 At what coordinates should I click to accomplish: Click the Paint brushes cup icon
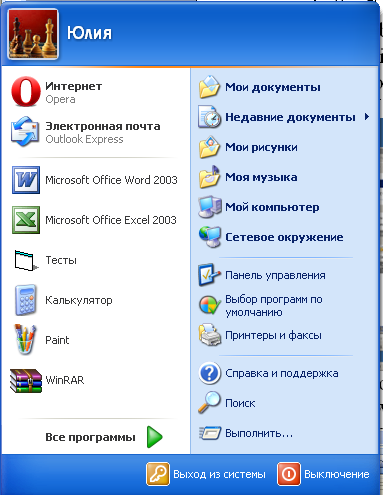(25, 339)
